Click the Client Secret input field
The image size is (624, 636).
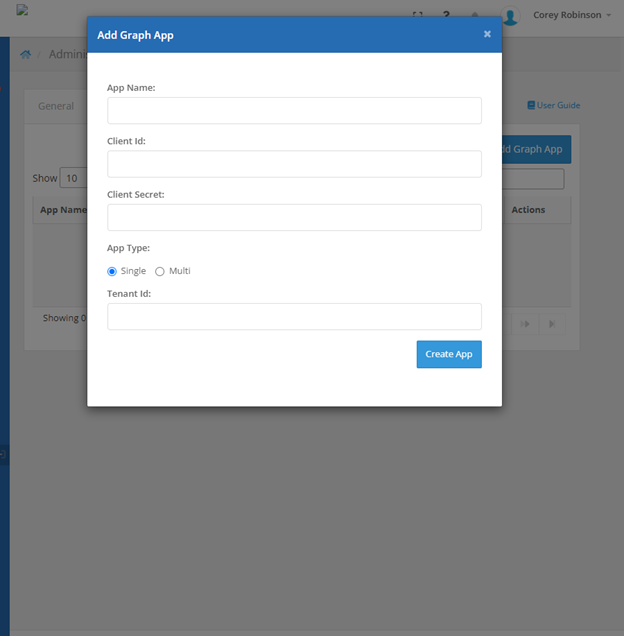point(294,217)
